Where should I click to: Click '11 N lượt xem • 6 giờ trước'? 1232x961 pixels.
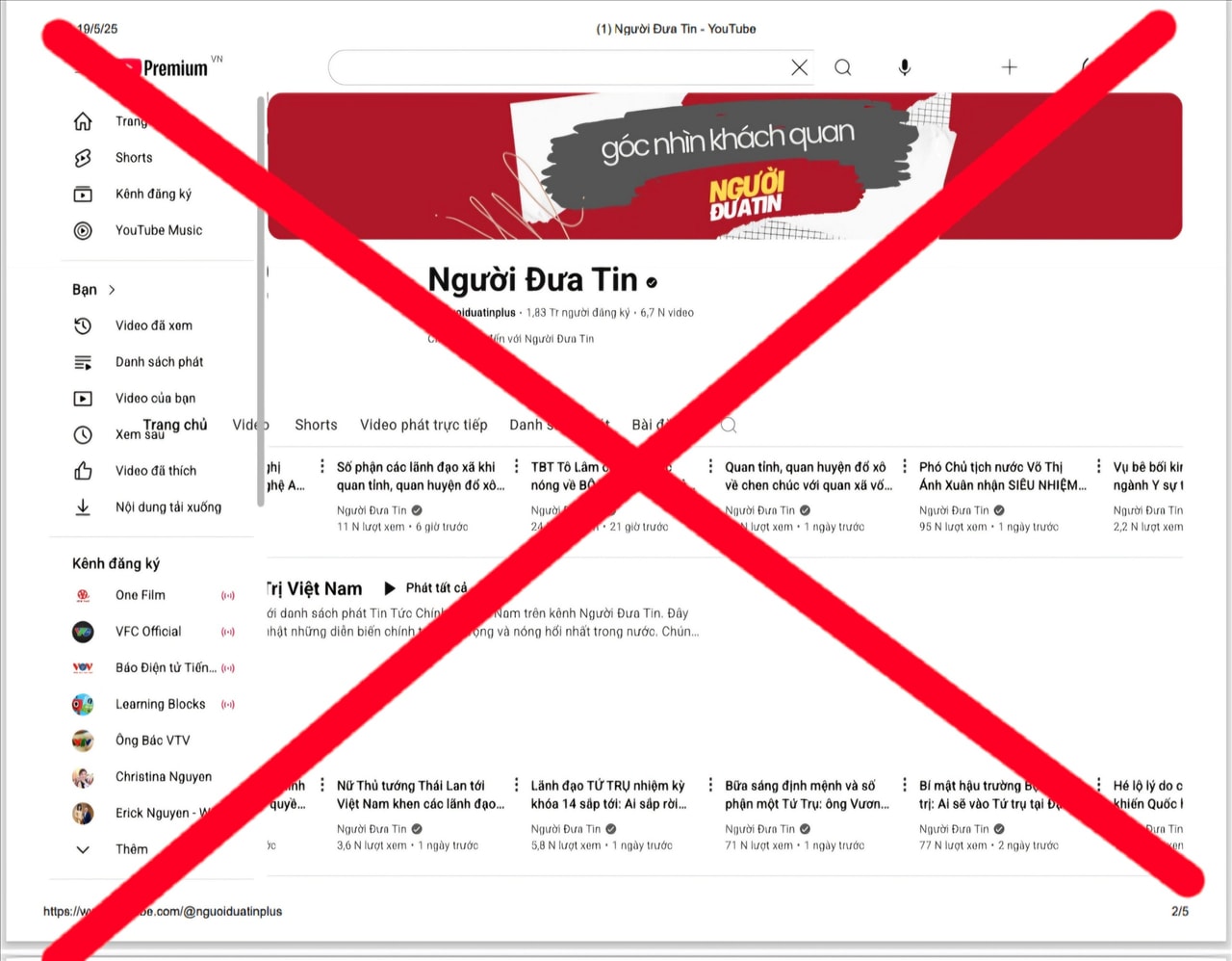(x=402, y=528)
